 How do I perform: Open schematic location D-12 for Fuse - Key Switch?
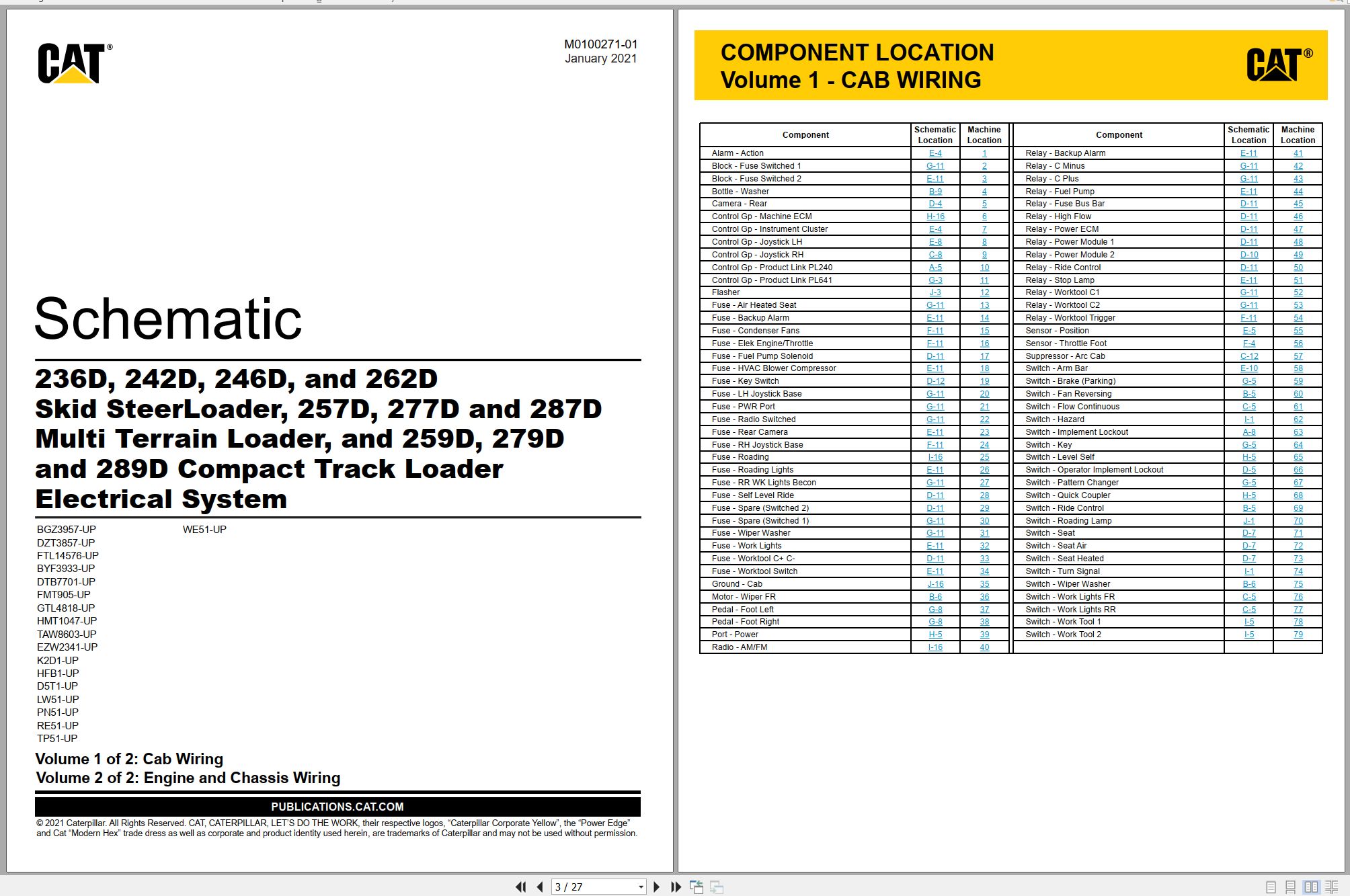pos(935,381)
